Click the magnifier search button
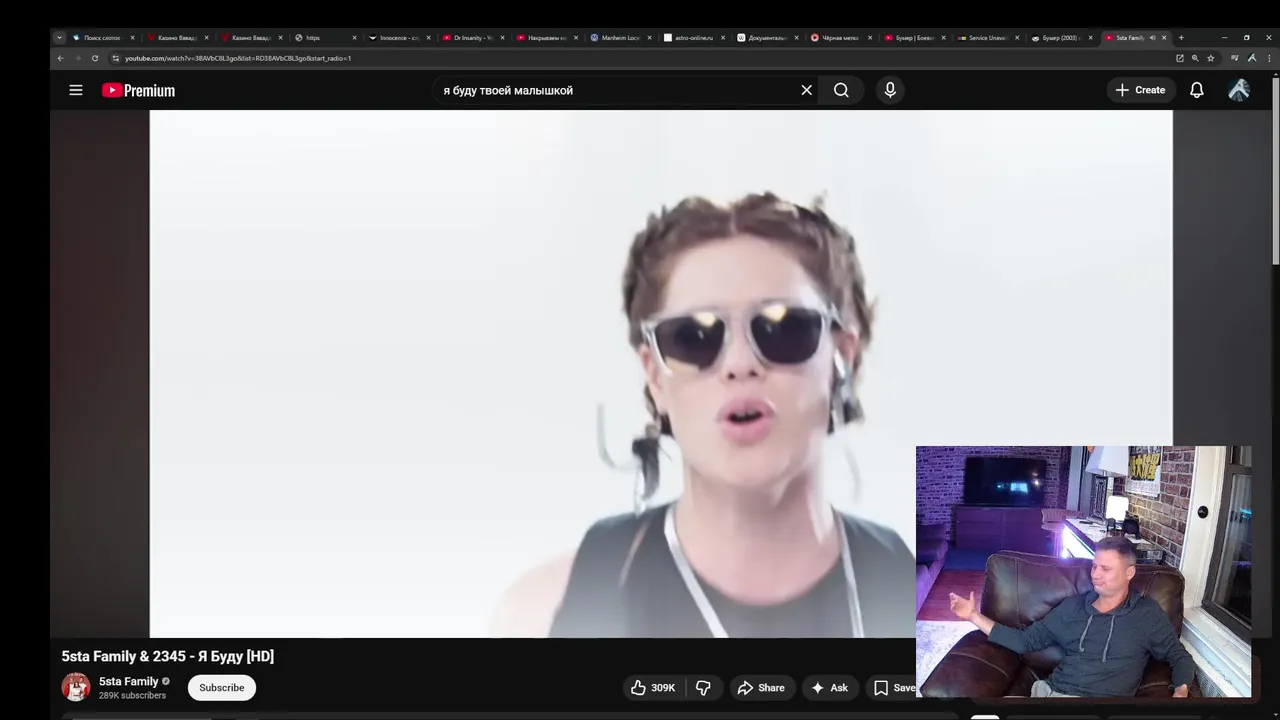1280x720 pixels. (x=841, y=90)
